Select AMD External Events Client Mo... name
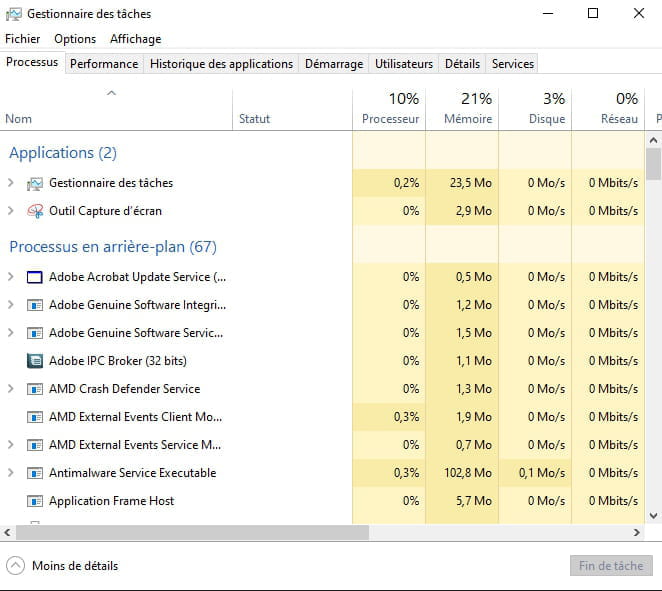The image size is (662, 591). (136, 417)
